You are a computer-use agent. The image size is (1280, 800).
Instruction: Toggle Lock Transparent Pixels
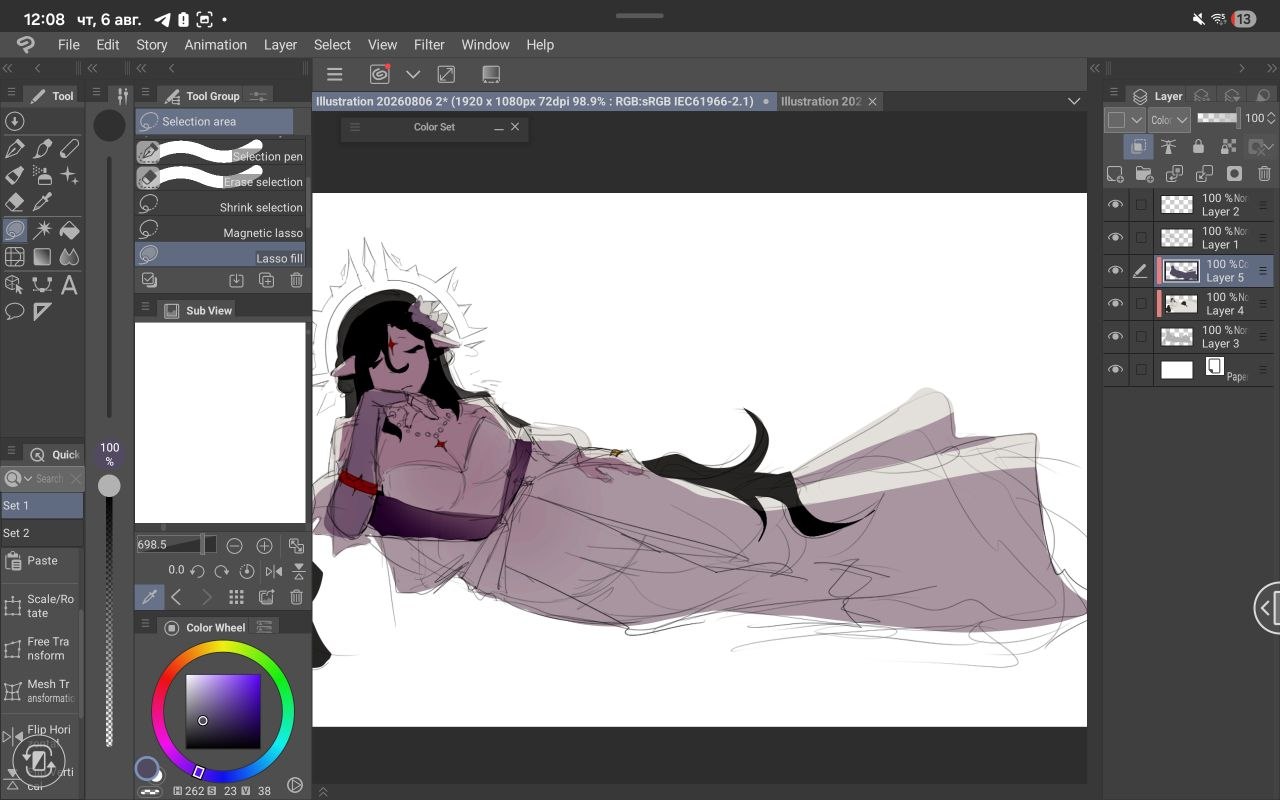[1229, 147]
